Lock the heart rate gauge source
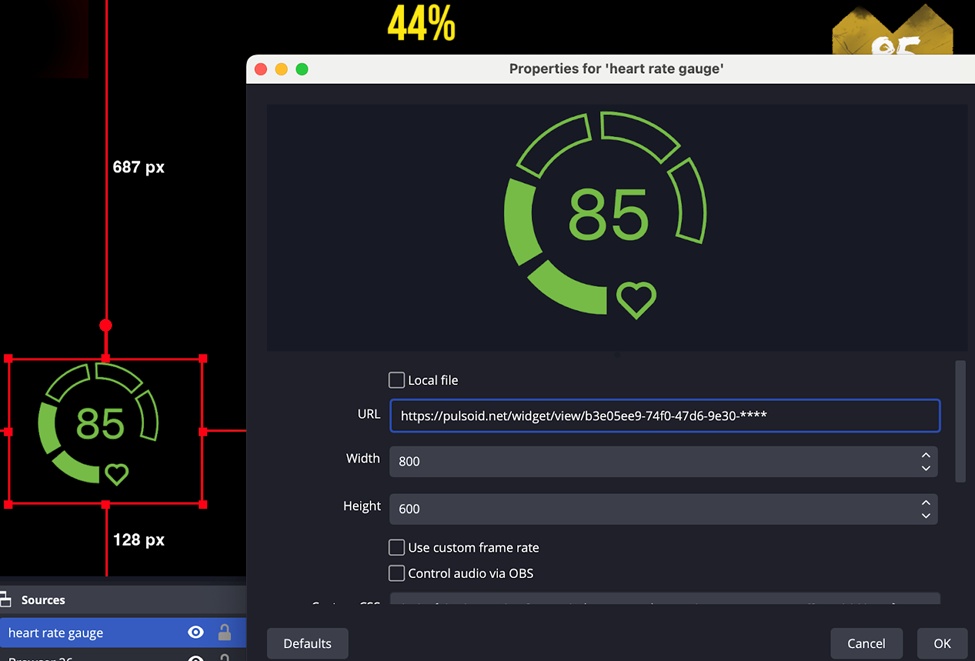This screenshot has height=661, width=975. [x=224, y=632]
